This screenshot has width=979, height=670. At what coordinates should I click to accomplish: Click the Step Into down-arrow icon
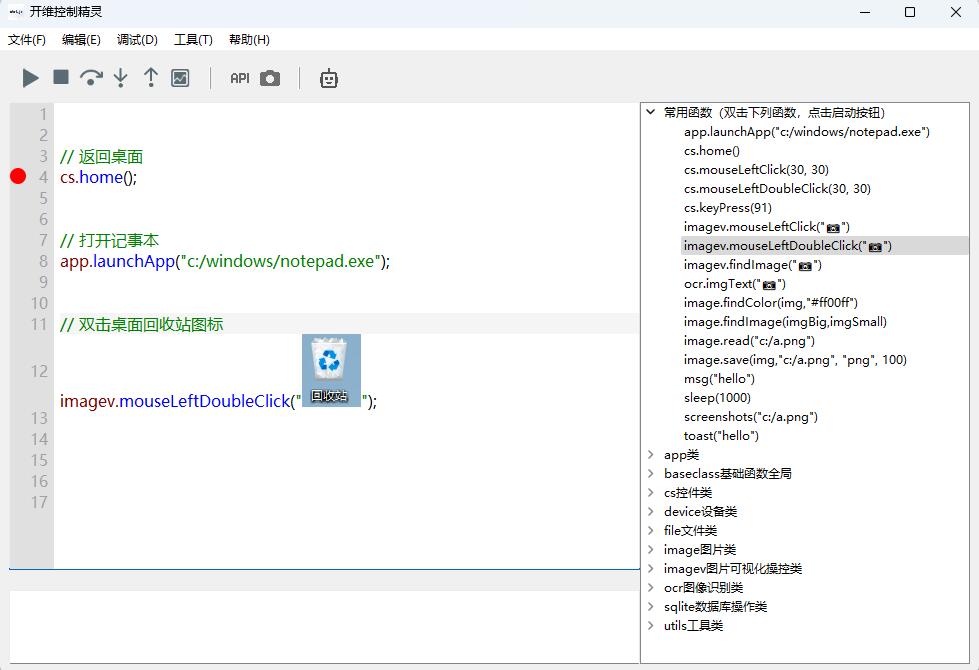(121, 78)
